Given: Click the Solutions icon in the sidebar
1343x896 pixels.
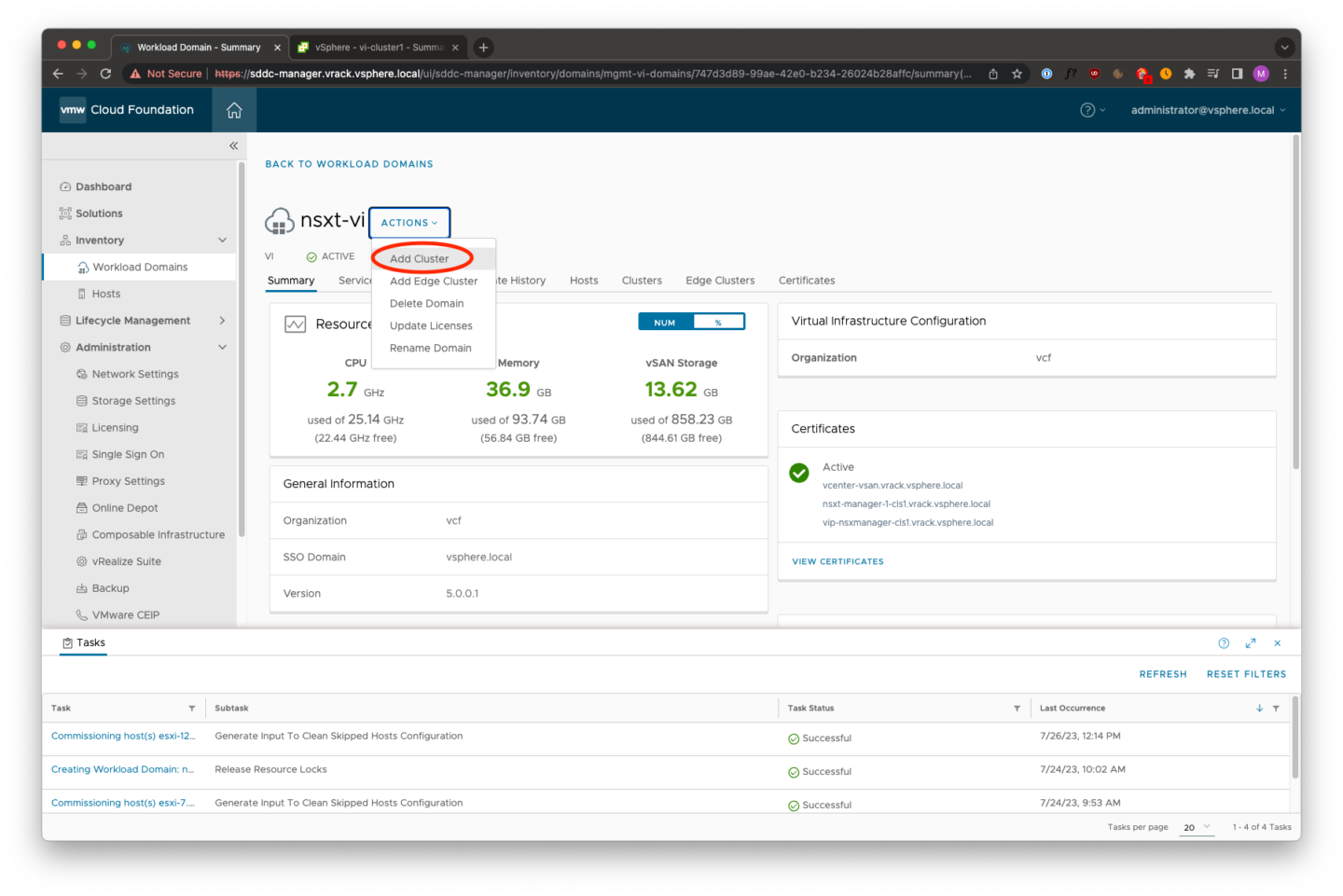Looking at the screenshot, I should [x=65, y=213].
